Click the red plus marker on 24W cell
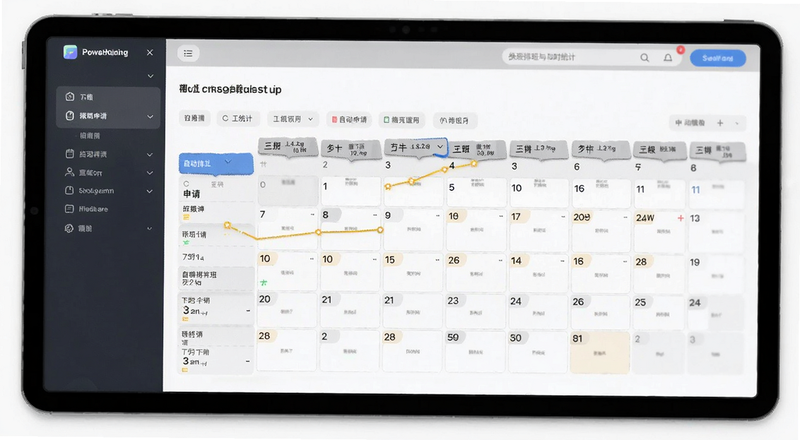Screen dimensions: 800x440 (x=680, y=218)
